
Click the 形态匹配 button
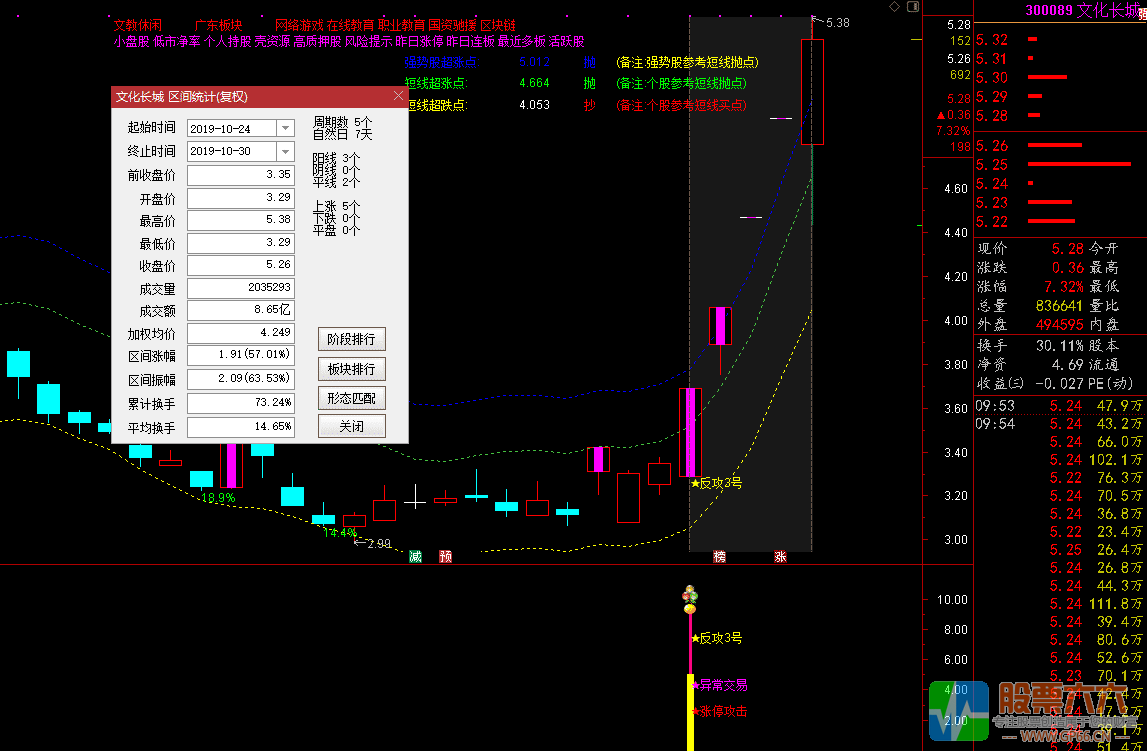click(x=351, y=398)
